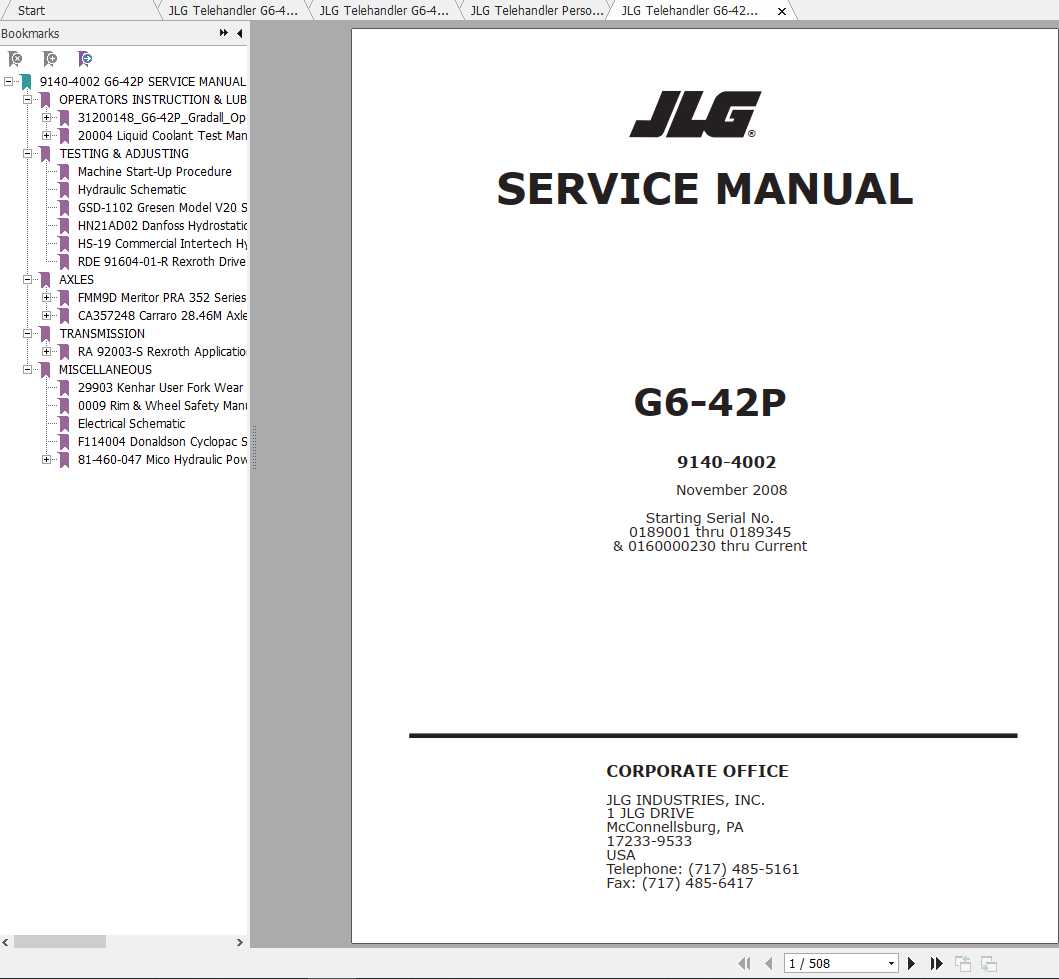The image size is (1059, 979).
Task: Expand the 31200148_G6-42P_Gradall bookmark
Action: click(x=47, y=117)
